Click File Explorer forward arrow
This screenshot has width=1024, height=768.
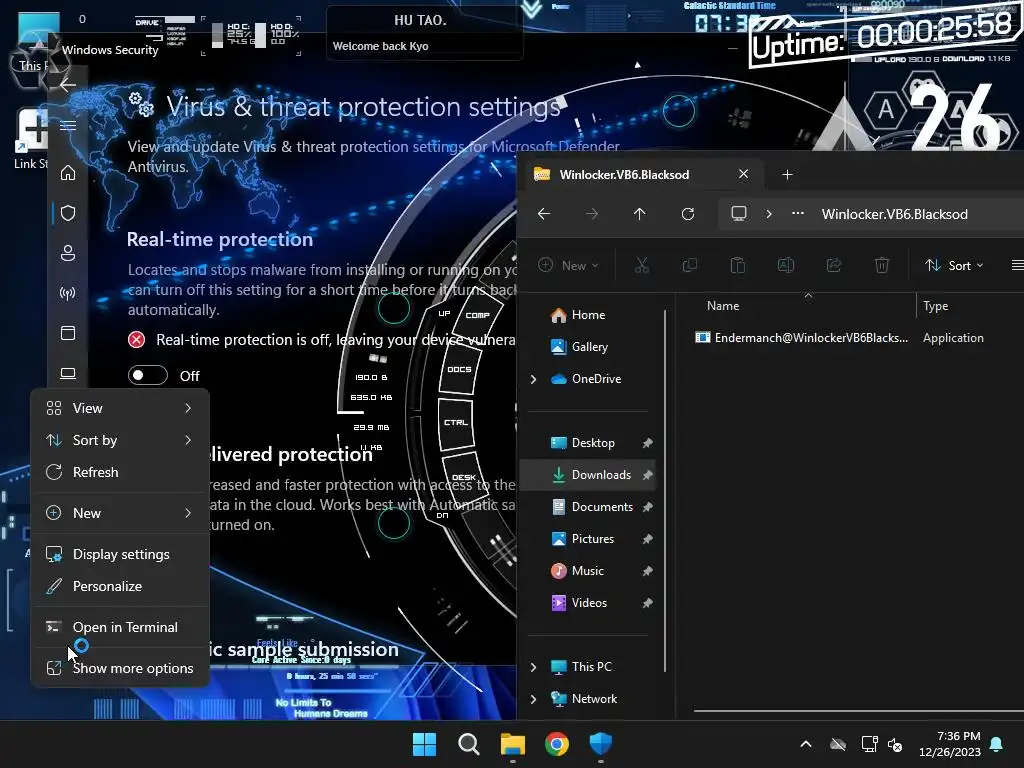(x=592, y=214)
